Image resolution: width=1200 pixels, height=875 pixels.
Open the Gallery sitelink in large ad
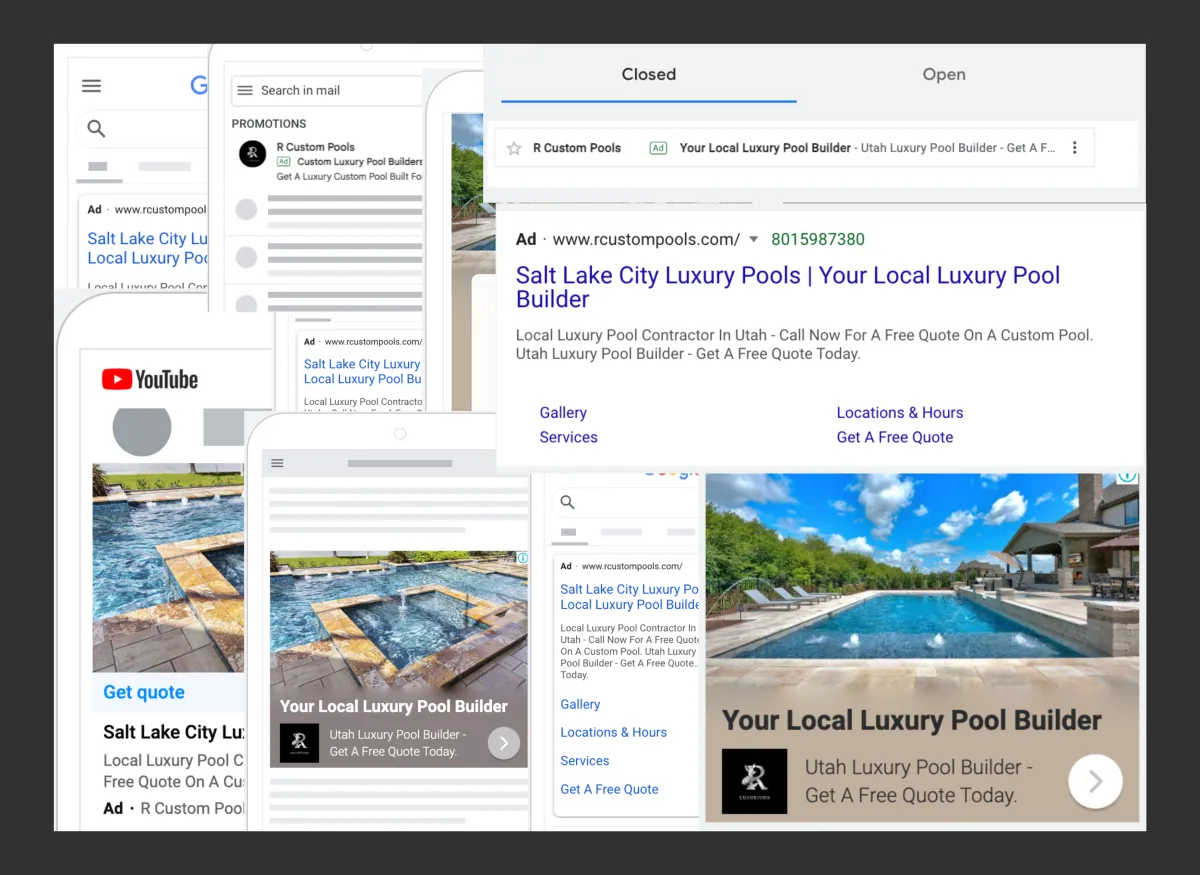click(563, 413)
